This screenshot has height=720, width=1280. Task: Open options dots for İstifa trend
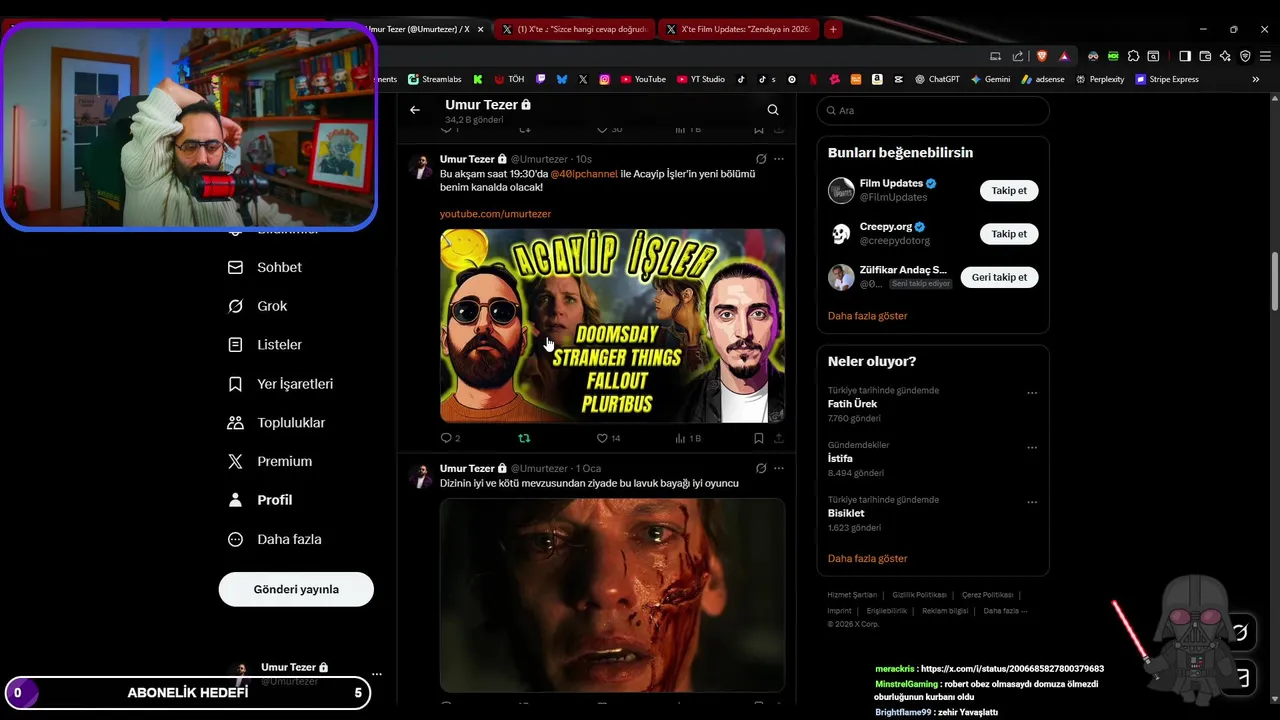pos(1032,447)
